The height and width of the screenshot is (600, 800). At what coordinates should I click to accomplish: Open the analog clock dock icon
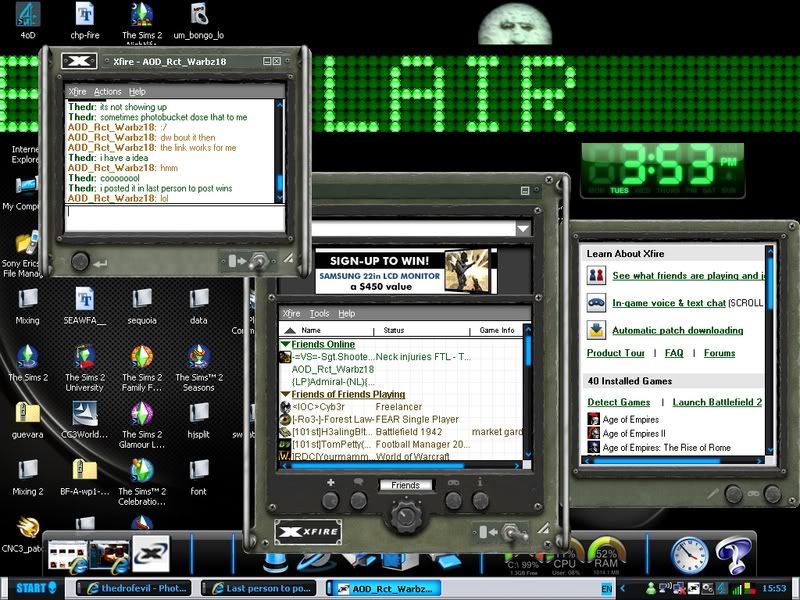(689, 555)
